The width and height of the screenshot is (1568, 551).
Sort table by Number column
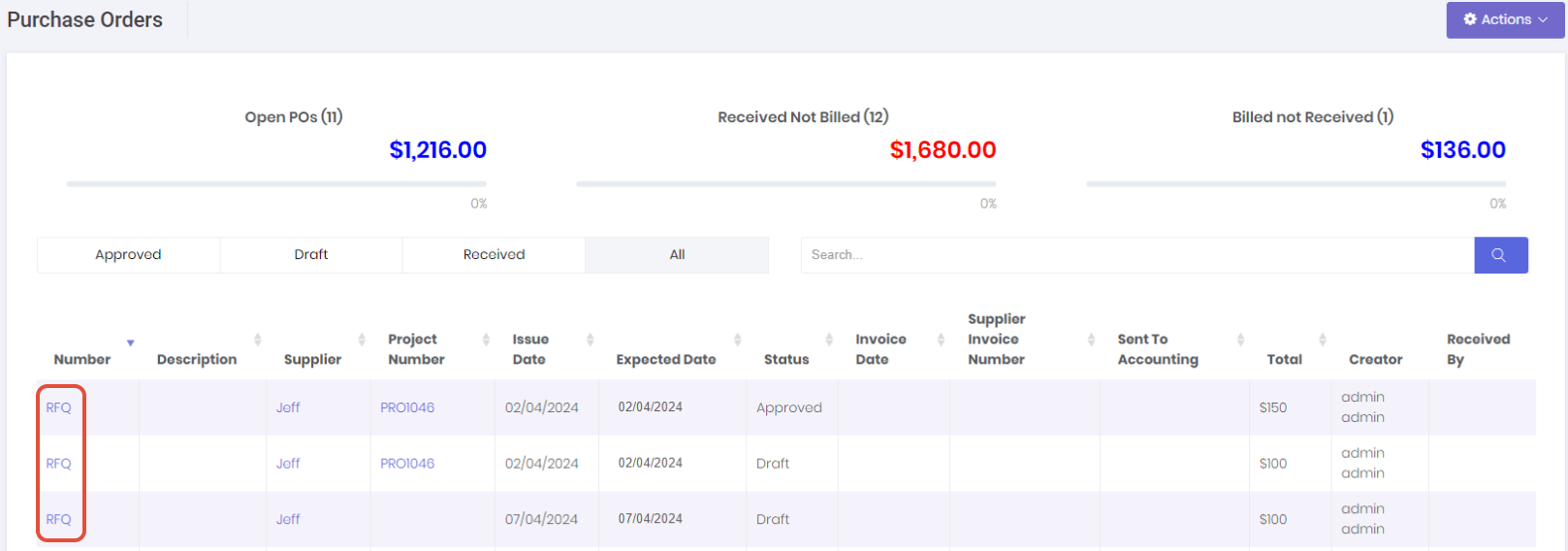tap(82, 359)
